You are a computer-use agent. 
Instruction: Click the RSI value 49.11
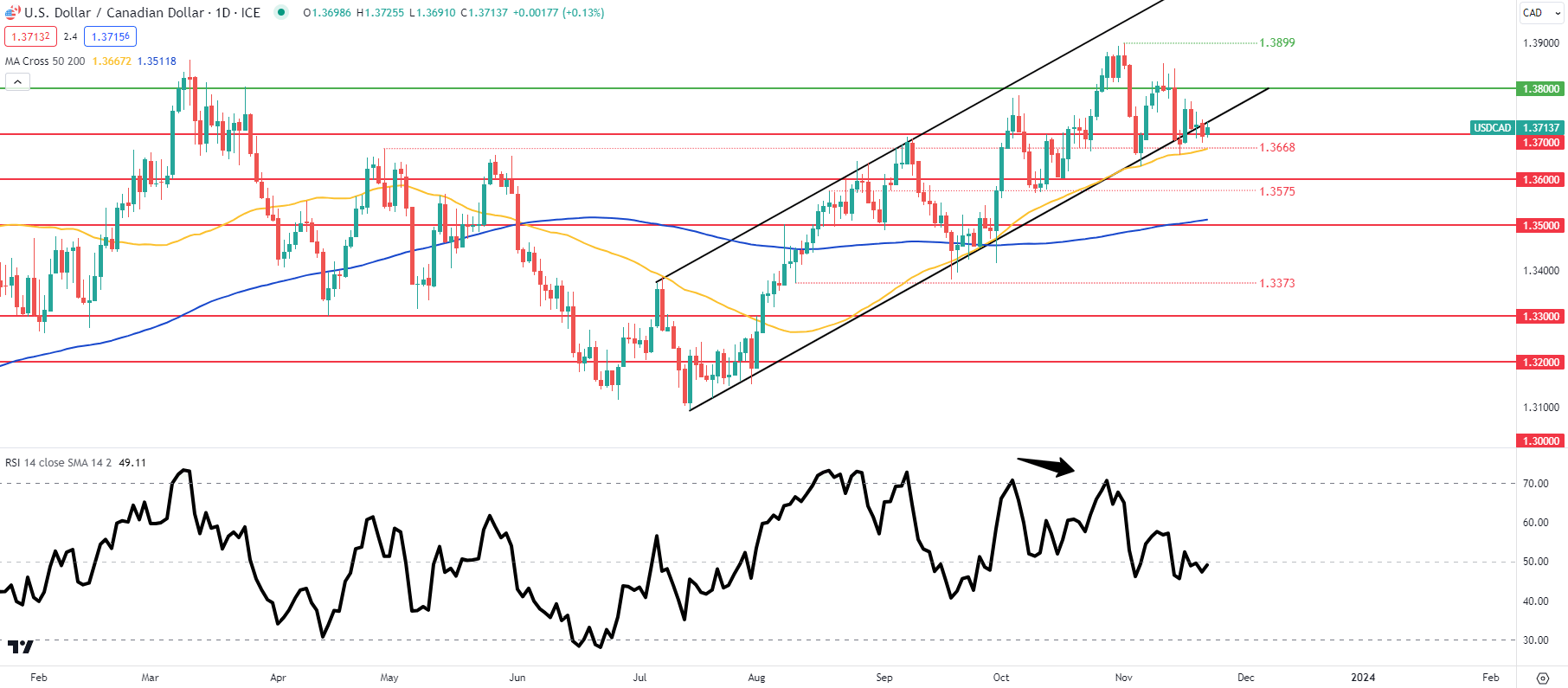tap(132, 463)
